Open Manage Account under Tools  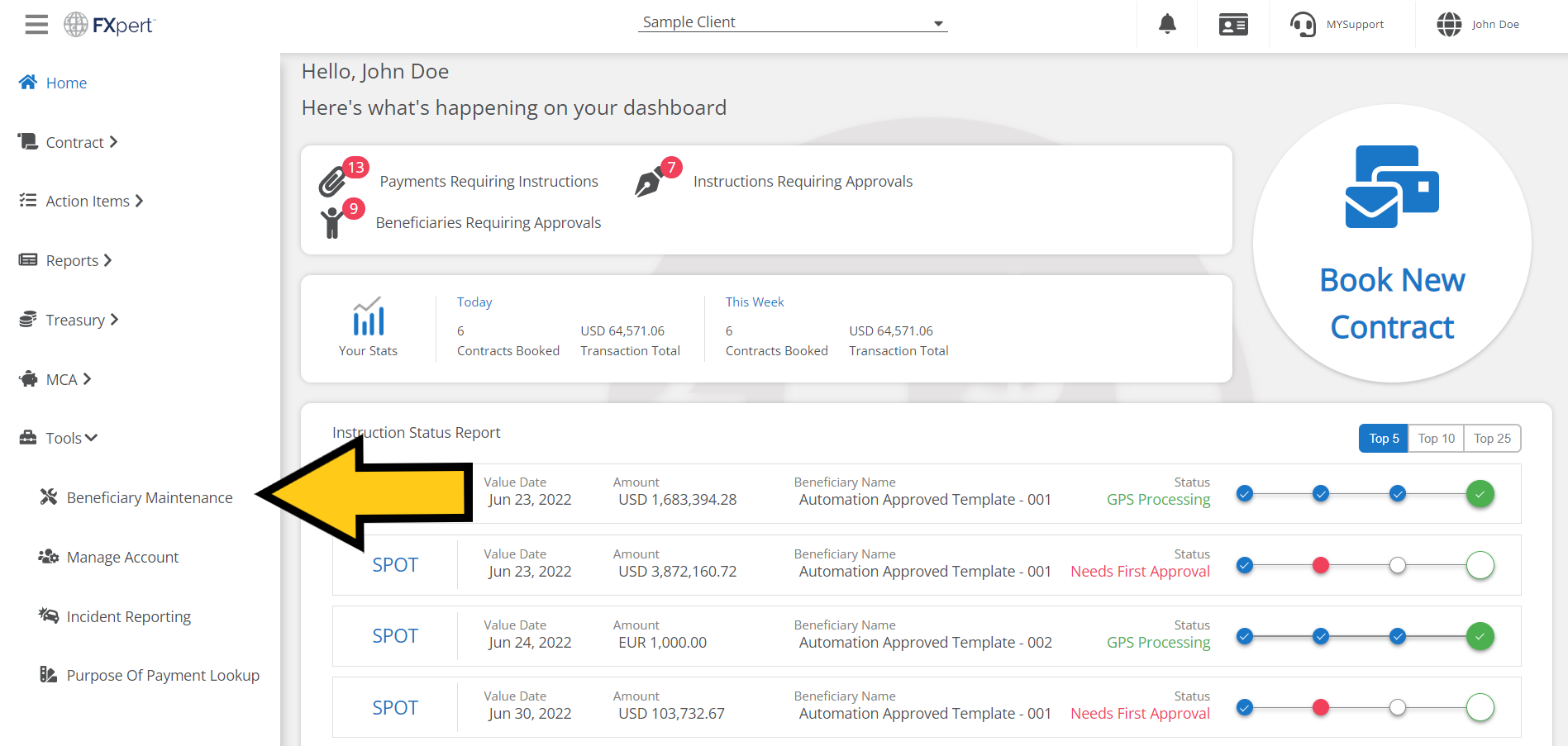(x=122, y=558)
